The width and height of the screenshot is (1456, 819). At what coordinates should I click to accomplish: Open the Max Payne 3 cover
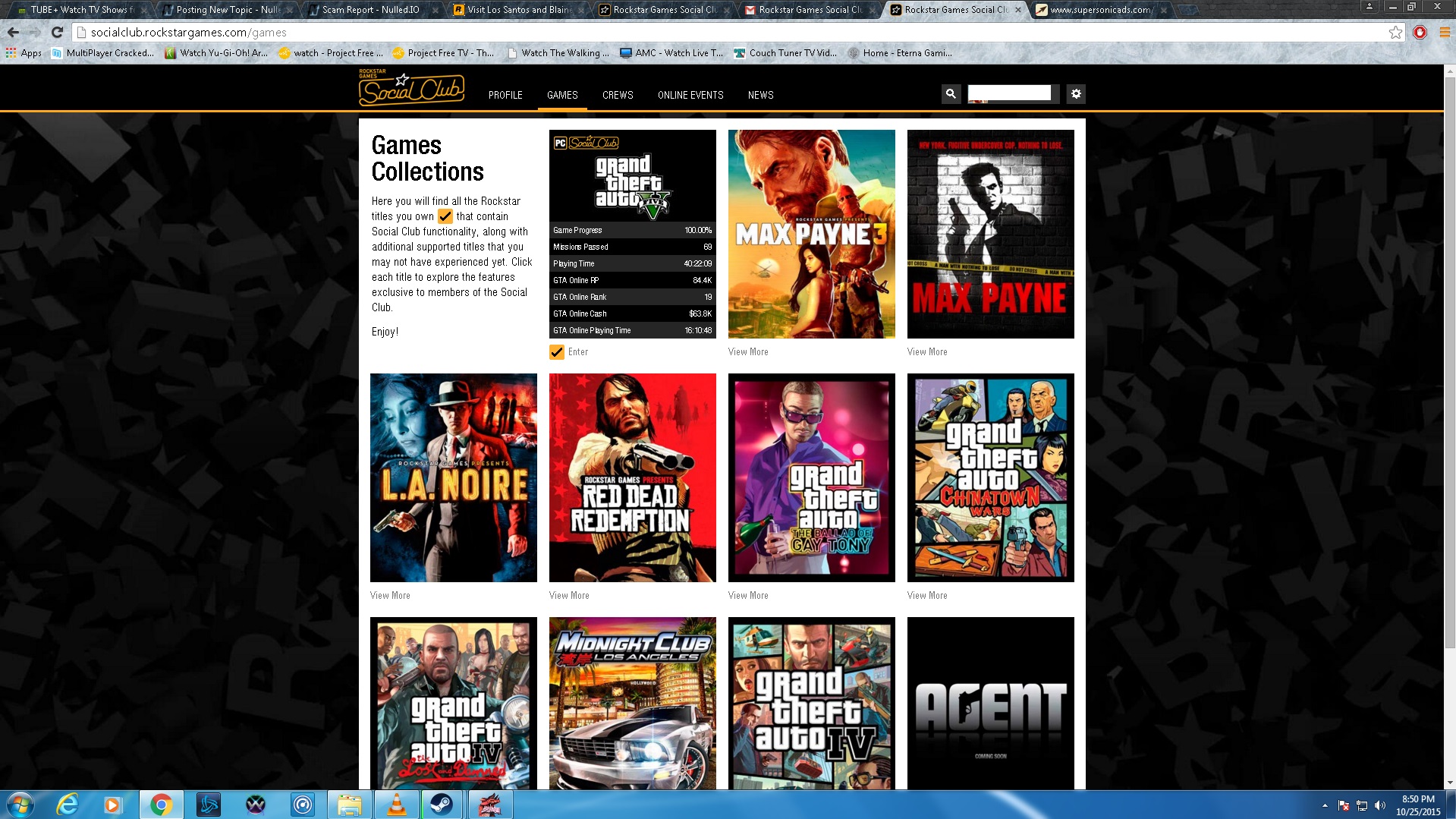point(811,234)
